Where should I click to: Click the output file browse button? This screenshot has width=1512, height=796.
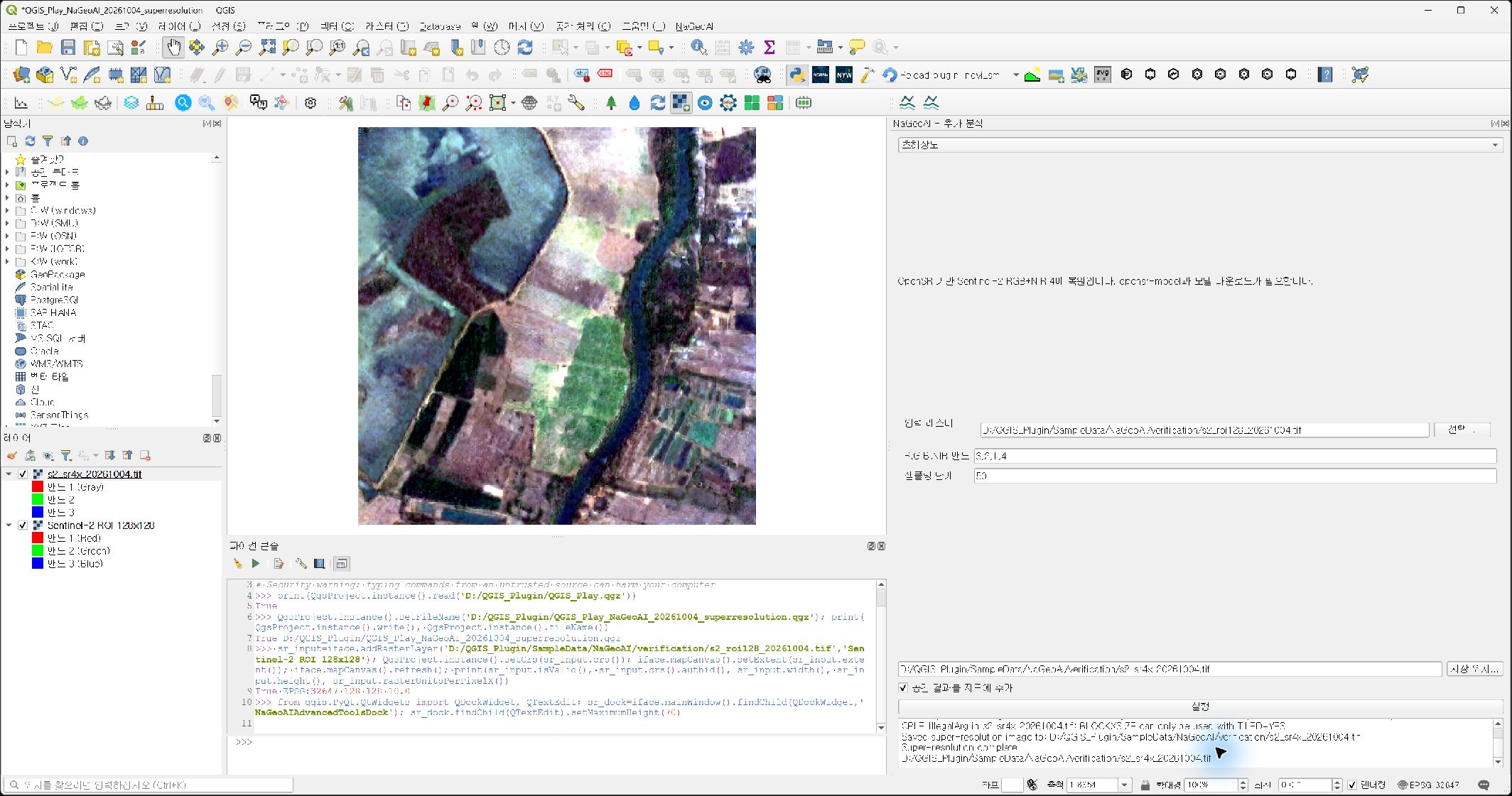point(1475,669)
